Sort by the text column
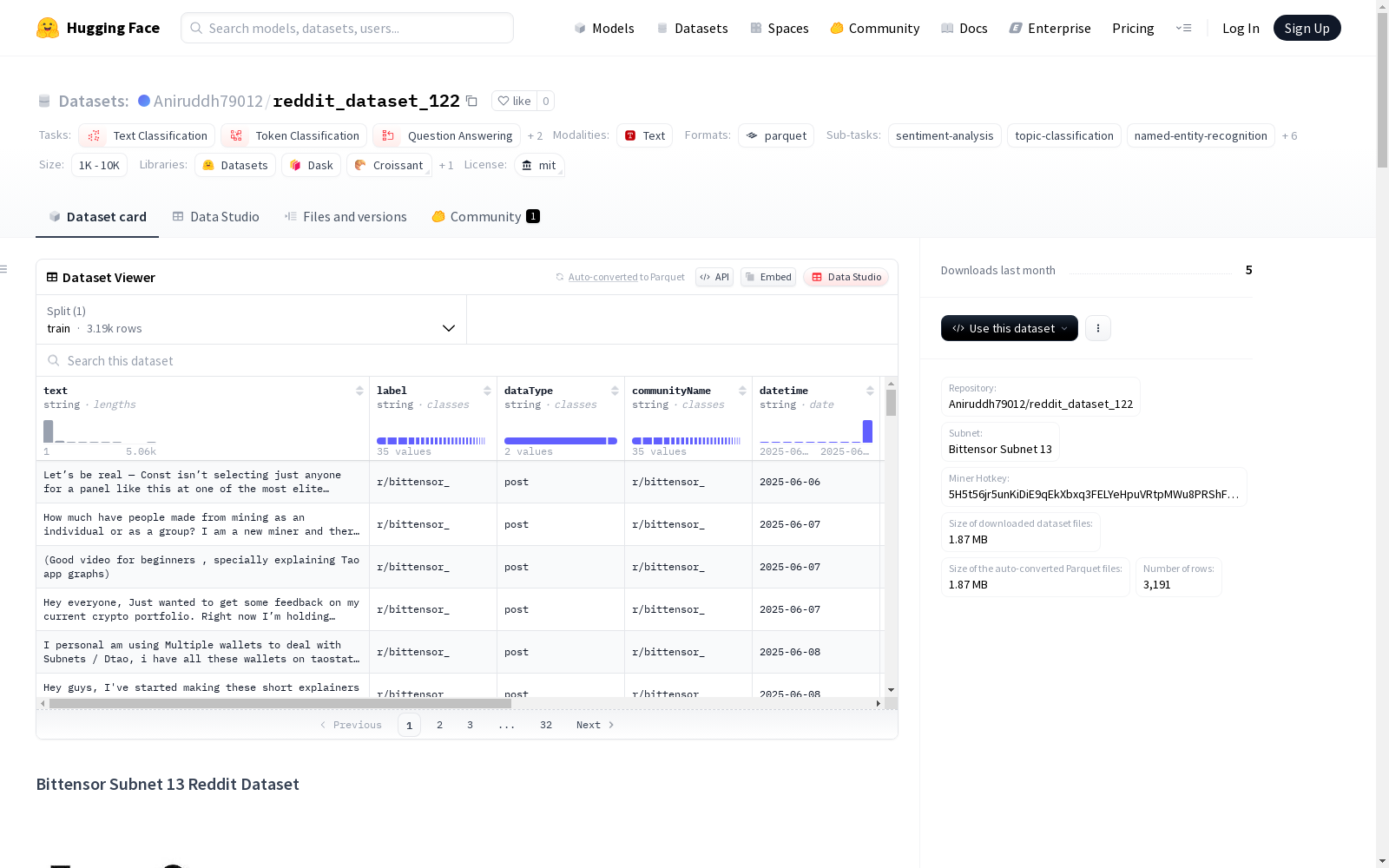This screenshot has height=868, width=1389. tap(359, 391)
